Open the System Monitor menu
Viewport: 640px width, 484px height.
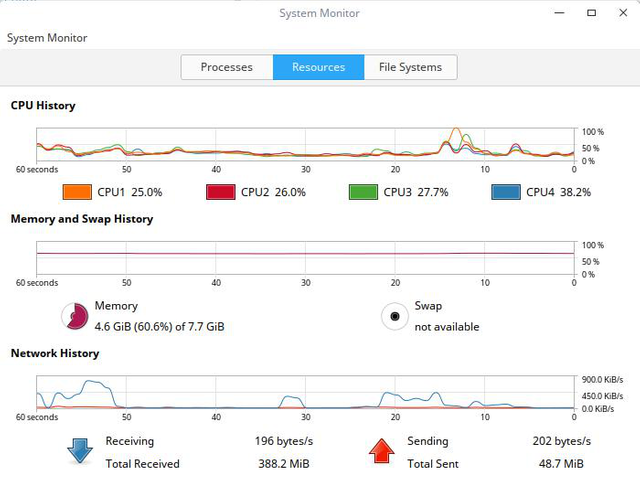tap(47, 38)
